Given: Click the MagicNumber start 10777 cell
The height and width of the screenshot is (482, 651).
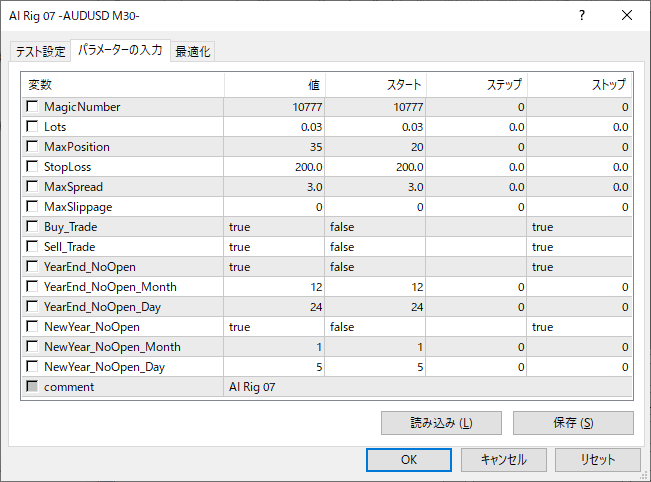Looking at the screenshot, I should (375, 107).
